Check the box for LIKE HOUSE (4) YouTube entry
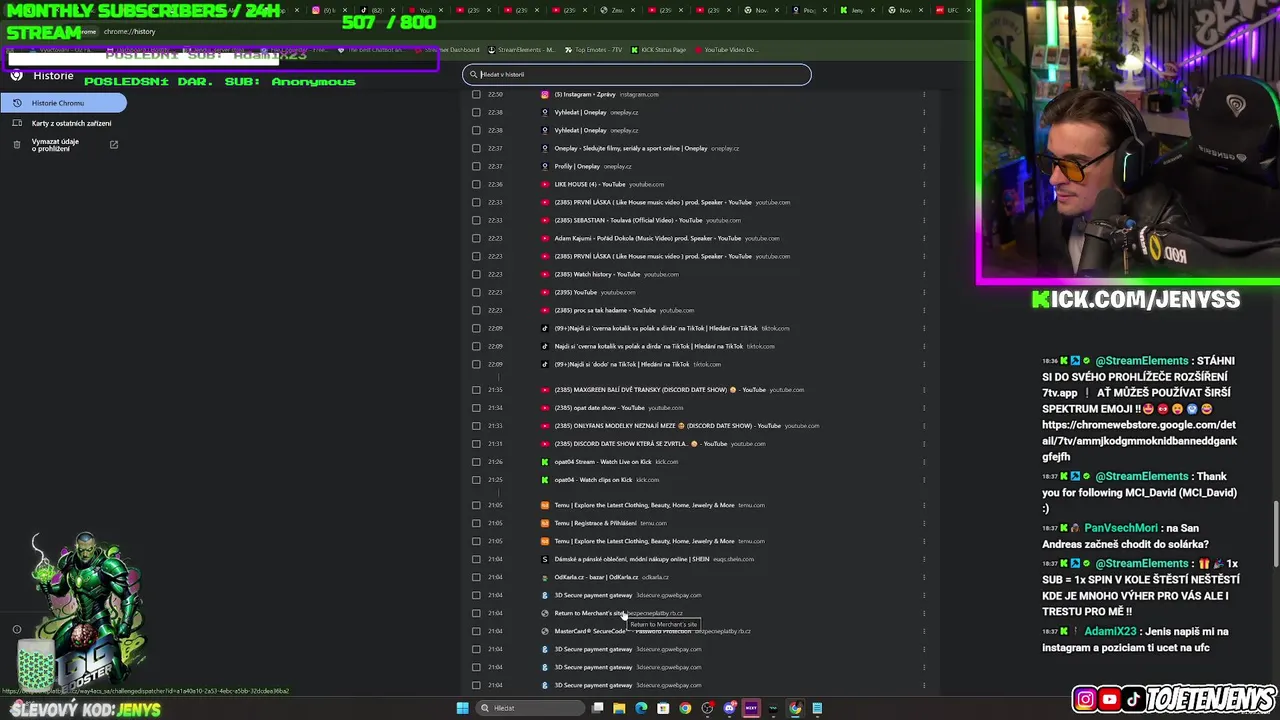1280x720 pixels. [x=476, y=184]
